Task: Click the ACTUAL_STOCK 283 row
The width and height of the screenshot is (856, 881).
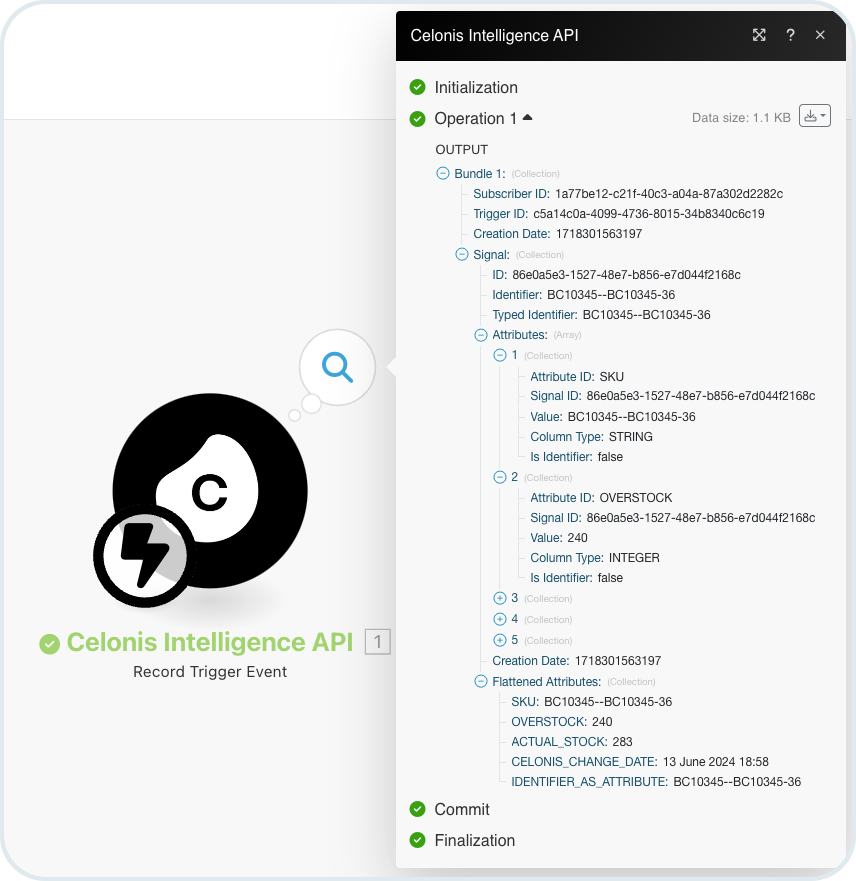Action: pos(572,742)
